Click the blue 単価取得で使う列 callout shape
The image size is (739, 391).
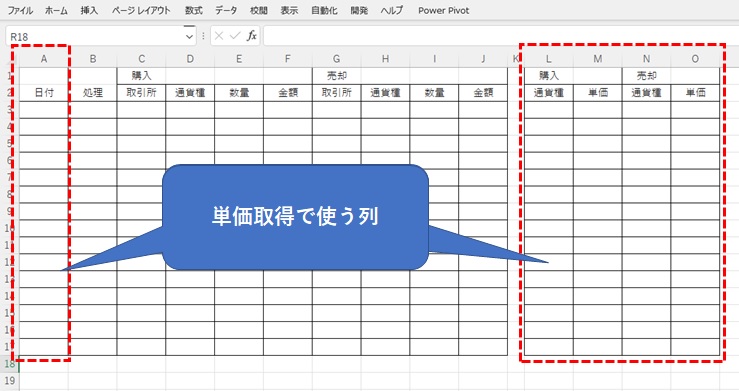(296, 217)
